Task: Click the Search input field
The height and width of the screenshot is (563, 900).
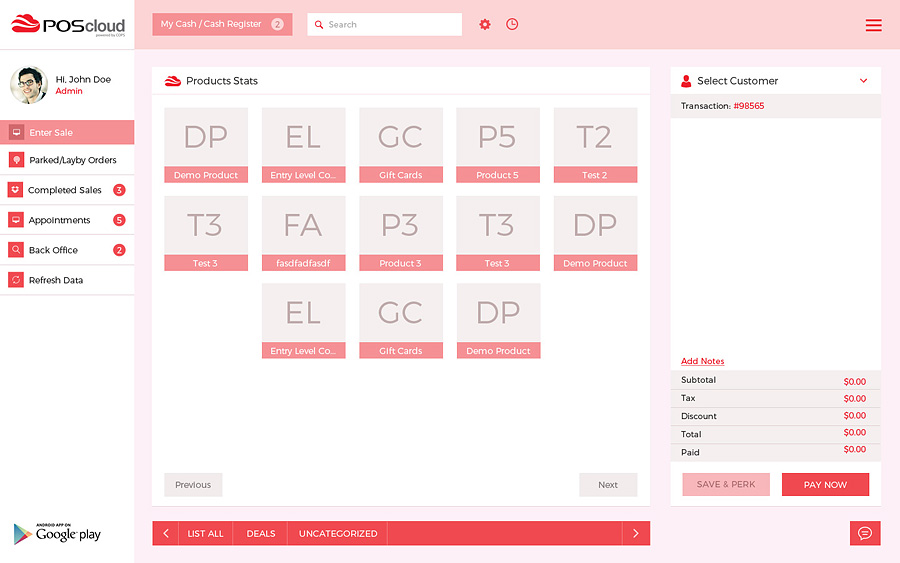Action: click(390, 24)
